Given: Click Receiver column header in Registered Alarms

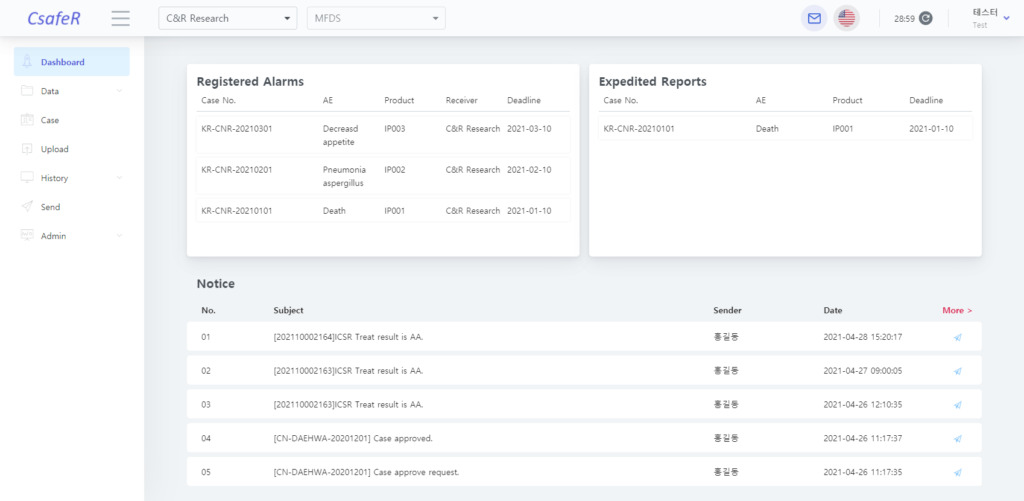Looking at the screenshot, I should point(462,101).
